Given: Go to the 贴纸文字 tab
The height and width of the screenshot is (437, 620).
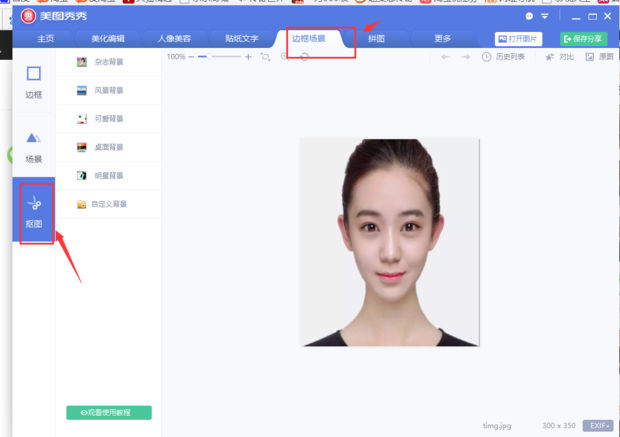Looking at the screenshot, I should click(241, 39).
